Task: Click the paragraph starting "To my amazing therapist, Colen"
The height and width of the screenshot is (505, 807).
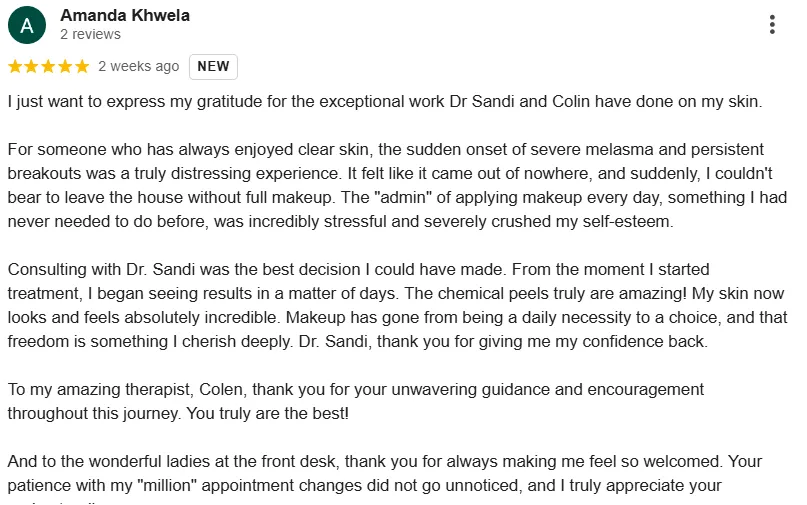Action: coord(356,402)
